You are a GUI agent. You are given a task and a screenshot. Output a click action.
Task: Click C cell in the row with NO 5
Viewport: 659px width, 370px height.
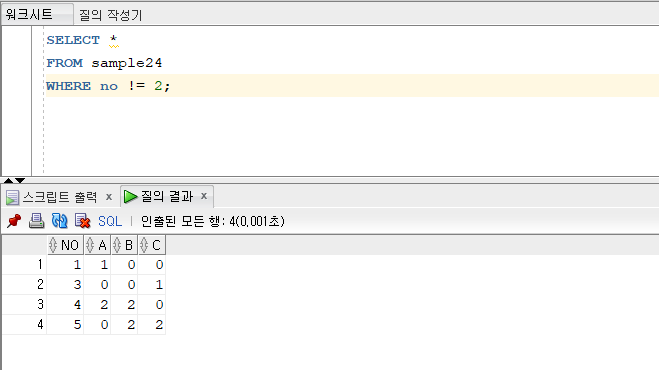152,325
